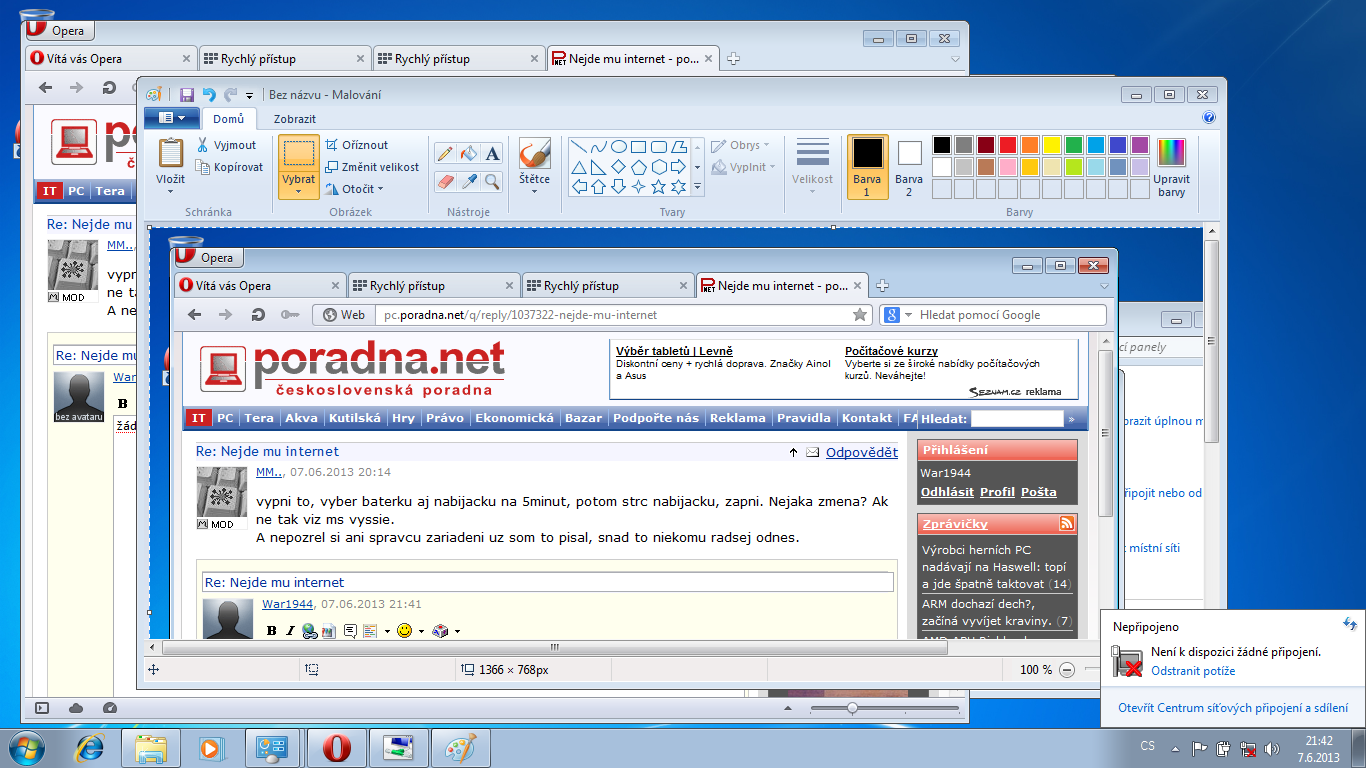Set Barva 2 as the active color
The height and width of the screenshot is (768, 1366).
(909, 166)
